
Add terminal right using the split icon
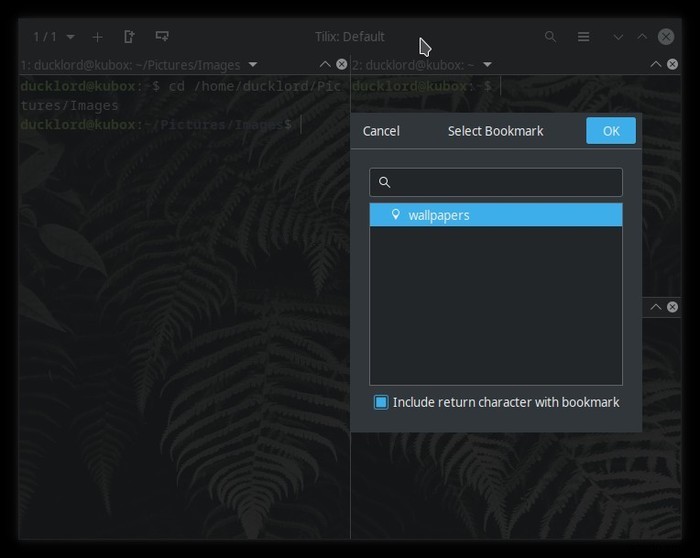point(129,37)
